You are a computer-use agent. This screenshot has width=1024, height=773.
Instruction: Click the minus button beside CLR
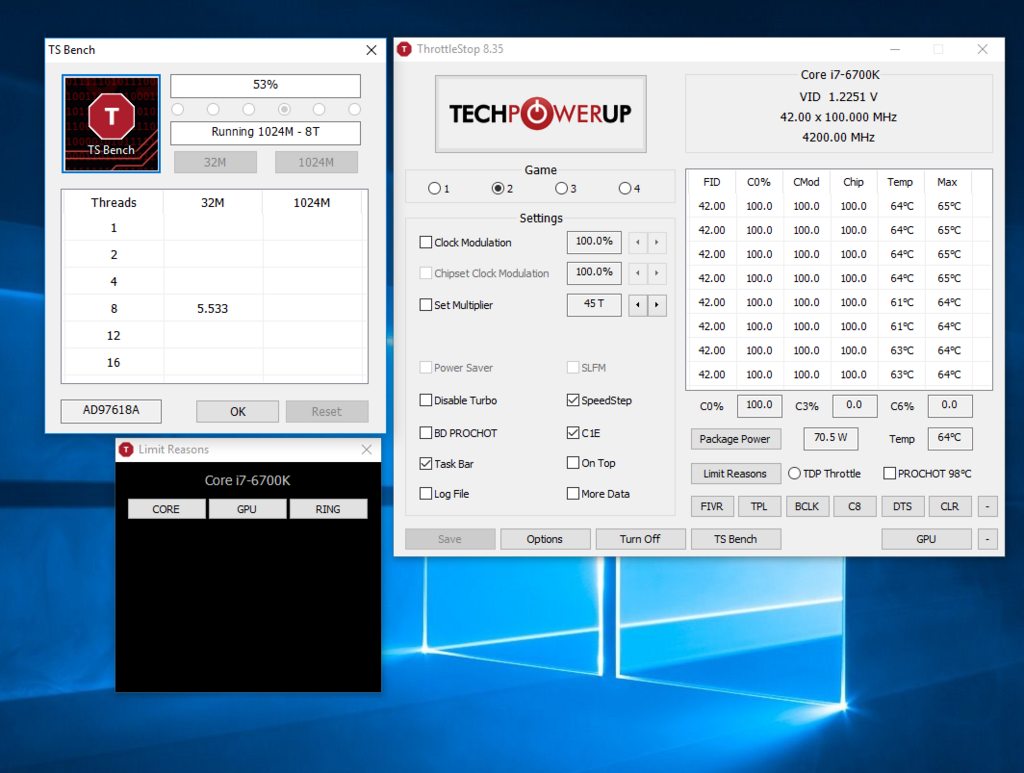[x=987, y=507]
